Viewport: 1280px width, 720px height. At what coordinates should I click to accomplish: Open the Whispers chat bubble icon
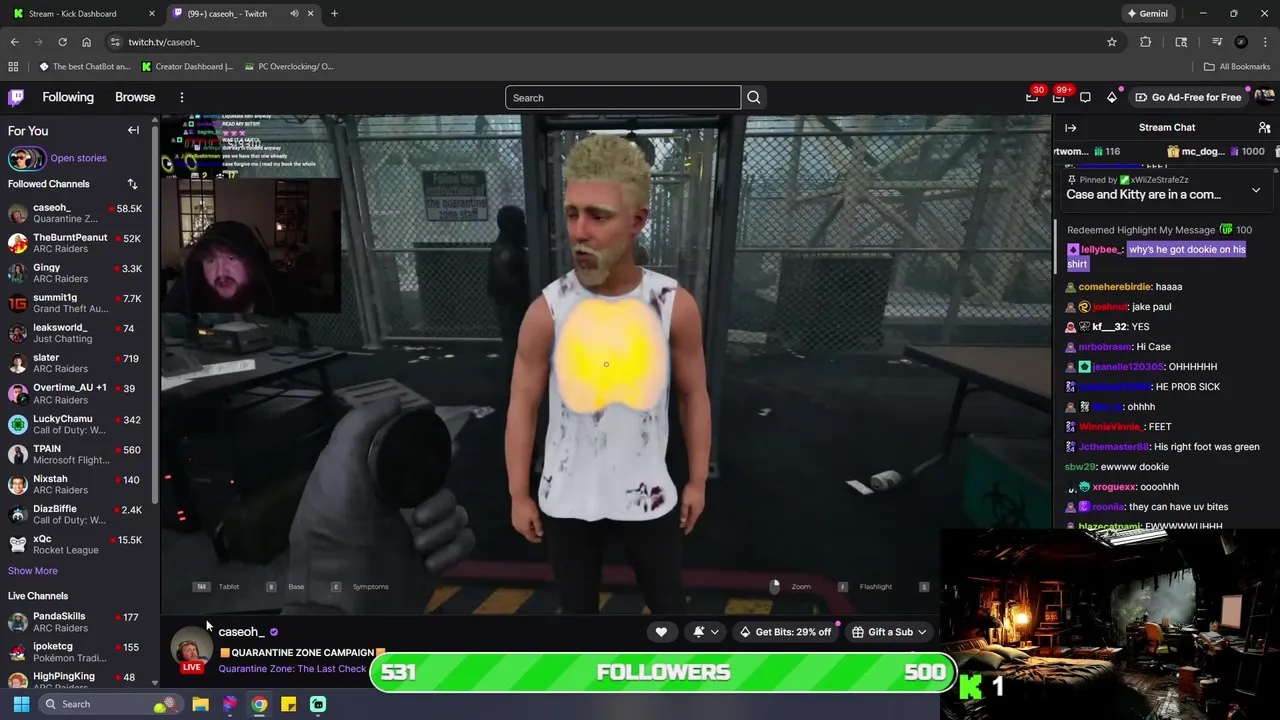(1085, 97)
